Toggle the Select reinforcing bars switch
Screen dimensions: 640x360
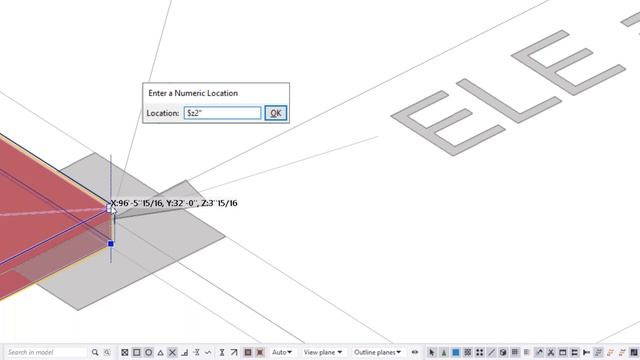598,352
